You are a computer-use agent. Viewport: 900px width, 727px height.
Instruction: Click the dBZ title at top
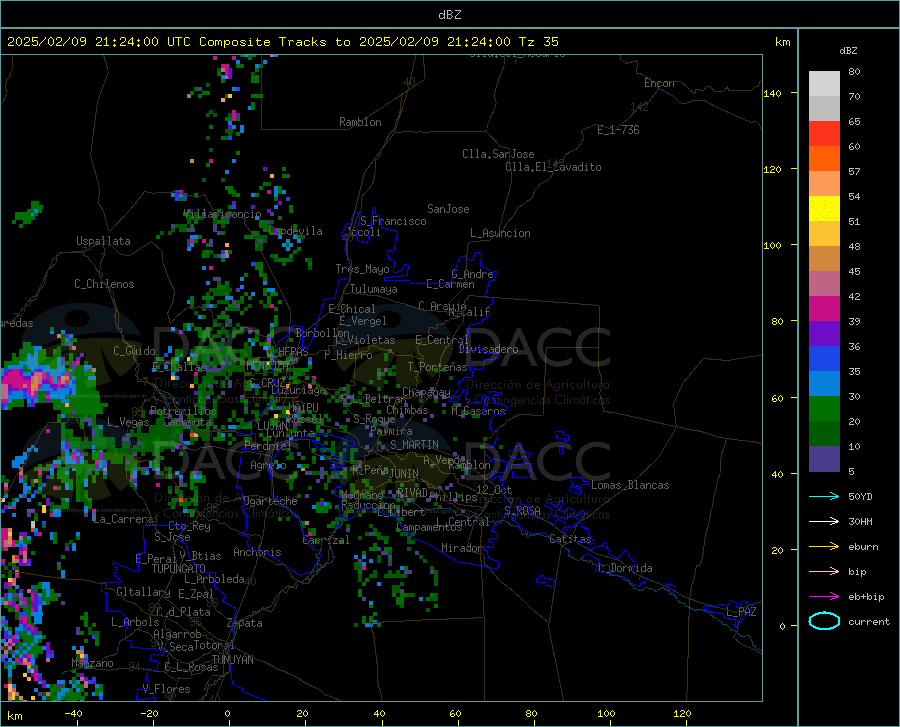449,15
